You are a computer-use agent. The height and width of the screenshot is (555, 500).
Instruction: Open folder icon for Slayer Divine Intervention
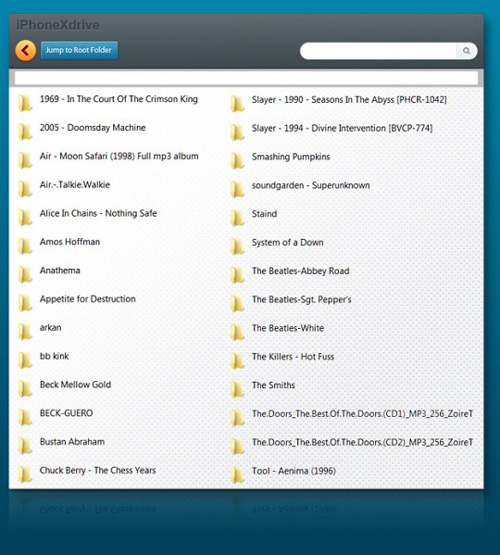click(x=237, y=133)
